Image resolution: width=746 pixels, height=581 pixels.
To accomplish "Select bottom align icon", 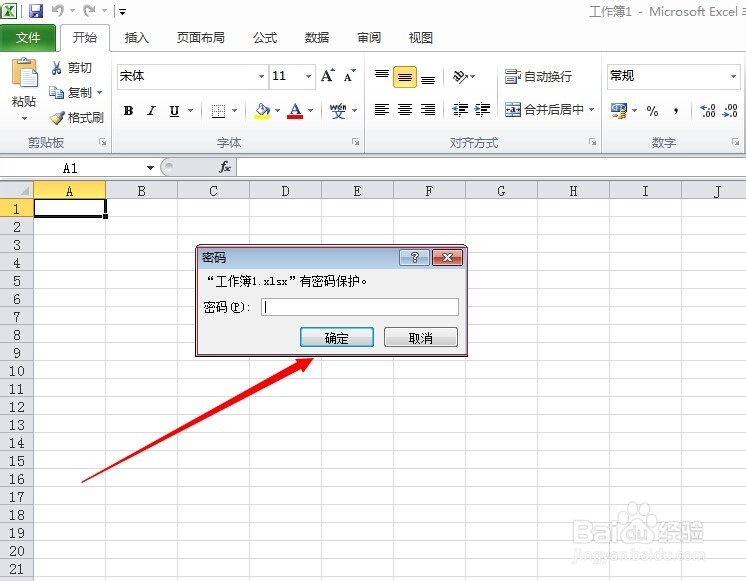I will click(x=428, y=77).
